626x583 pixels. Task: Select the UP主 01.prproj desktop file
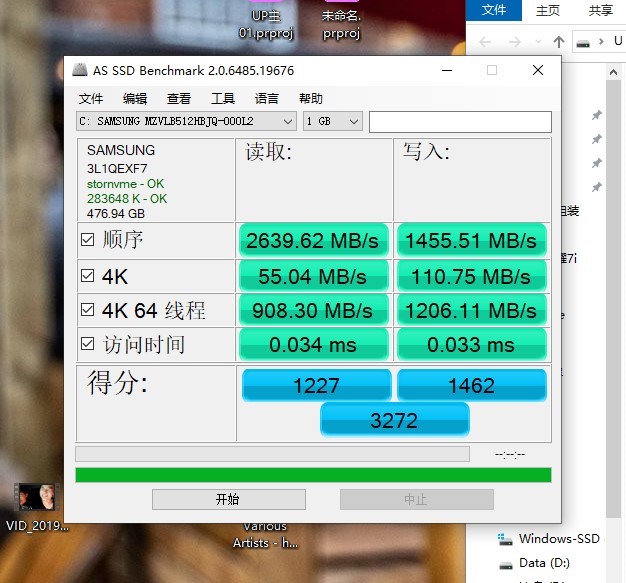point(266,20)
